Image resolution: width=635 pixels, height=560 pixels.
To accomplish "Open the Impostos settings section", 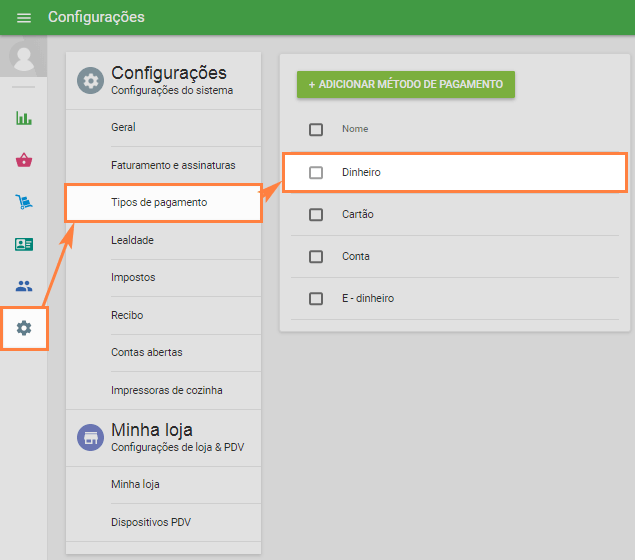I will point(164,277).
